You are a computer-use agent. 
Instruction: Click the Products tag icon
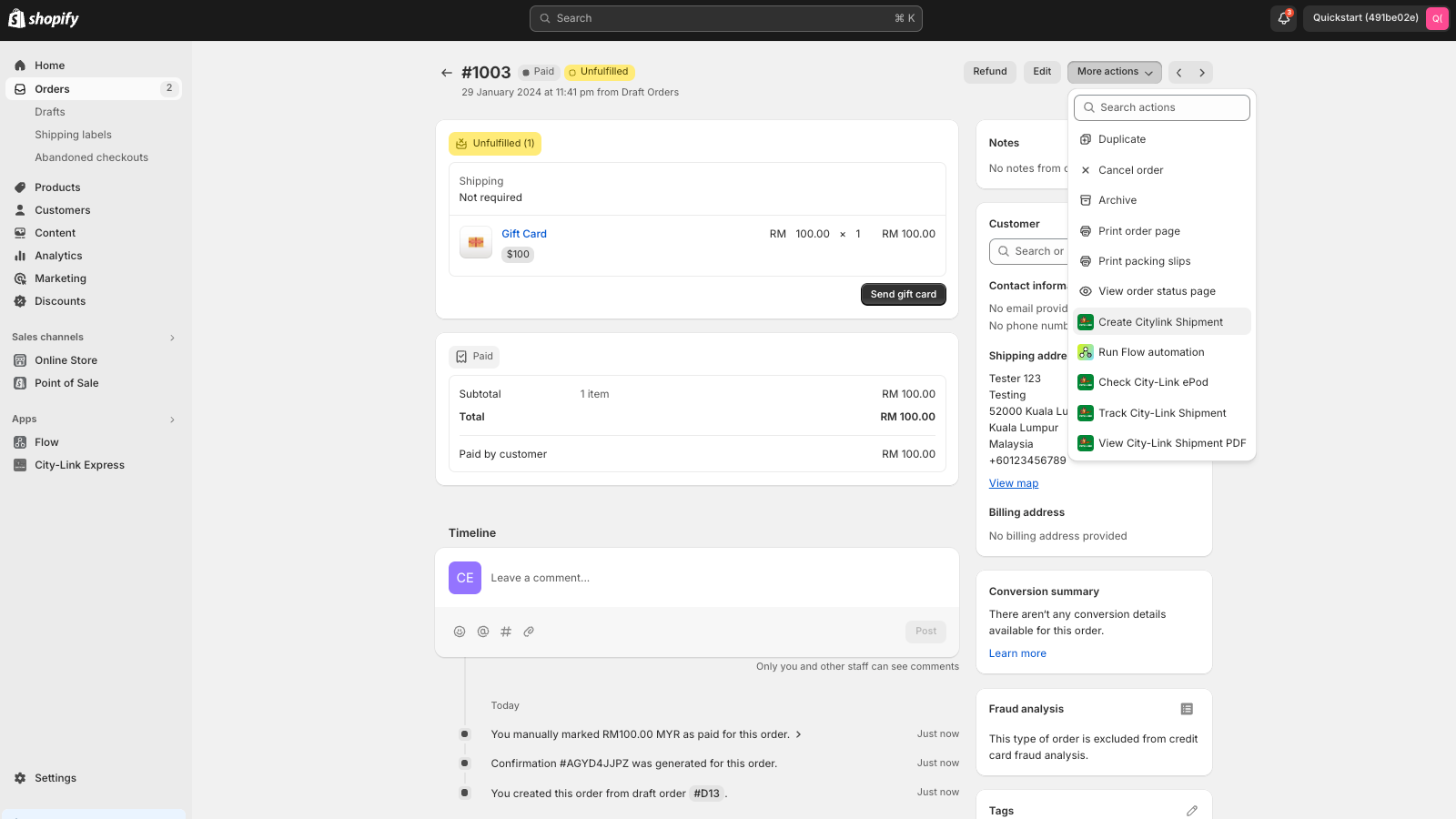point(20,187)
